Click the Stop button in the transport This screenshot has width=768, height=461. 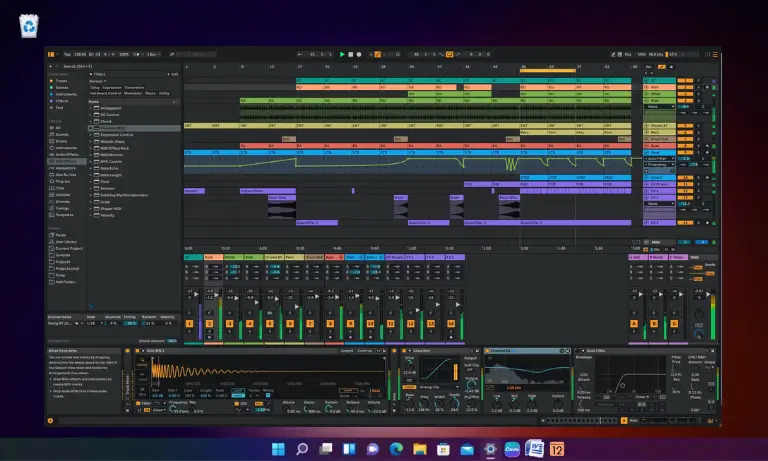tap(351, 54)
